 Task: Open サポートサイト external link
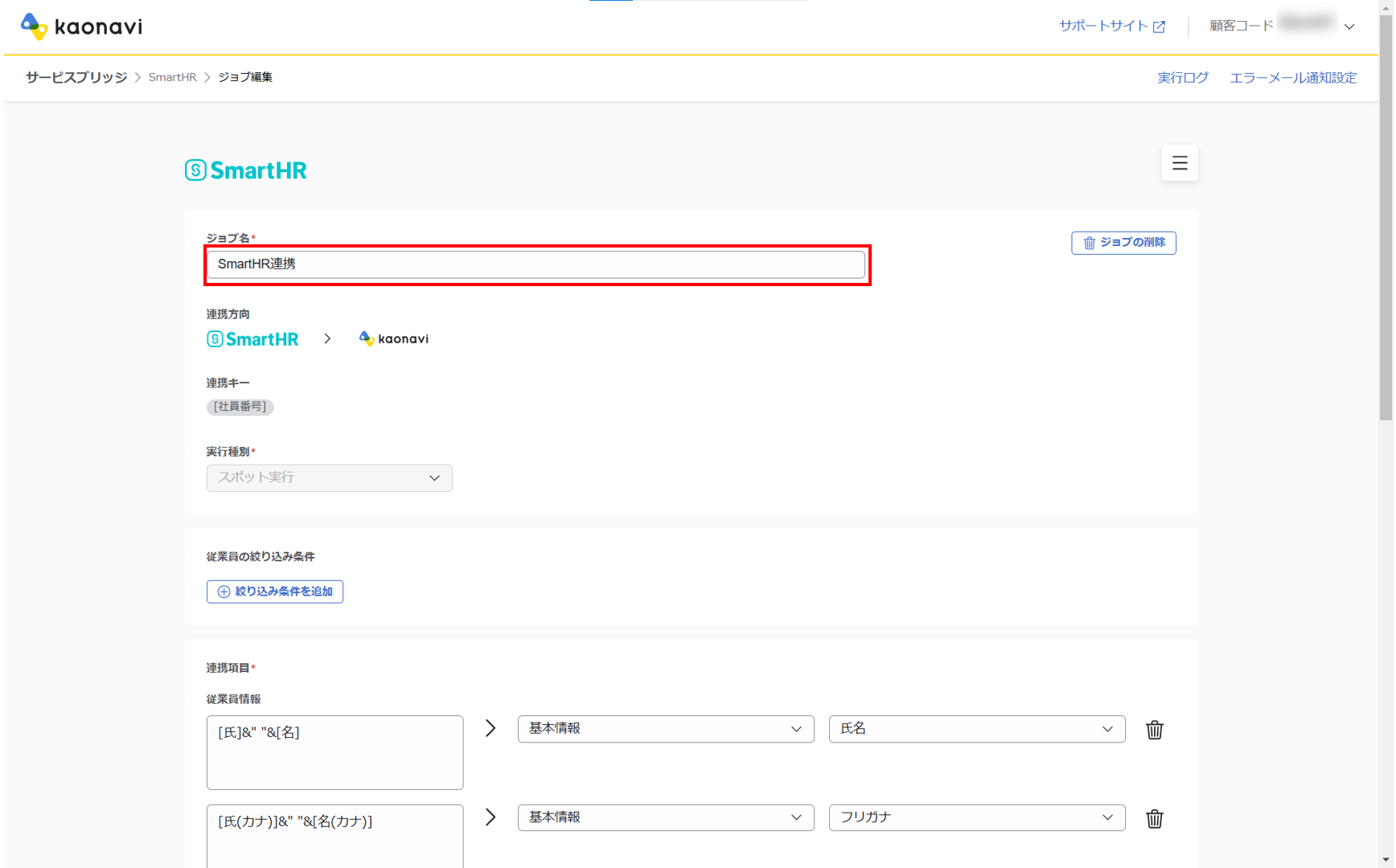pos(1112,26)
